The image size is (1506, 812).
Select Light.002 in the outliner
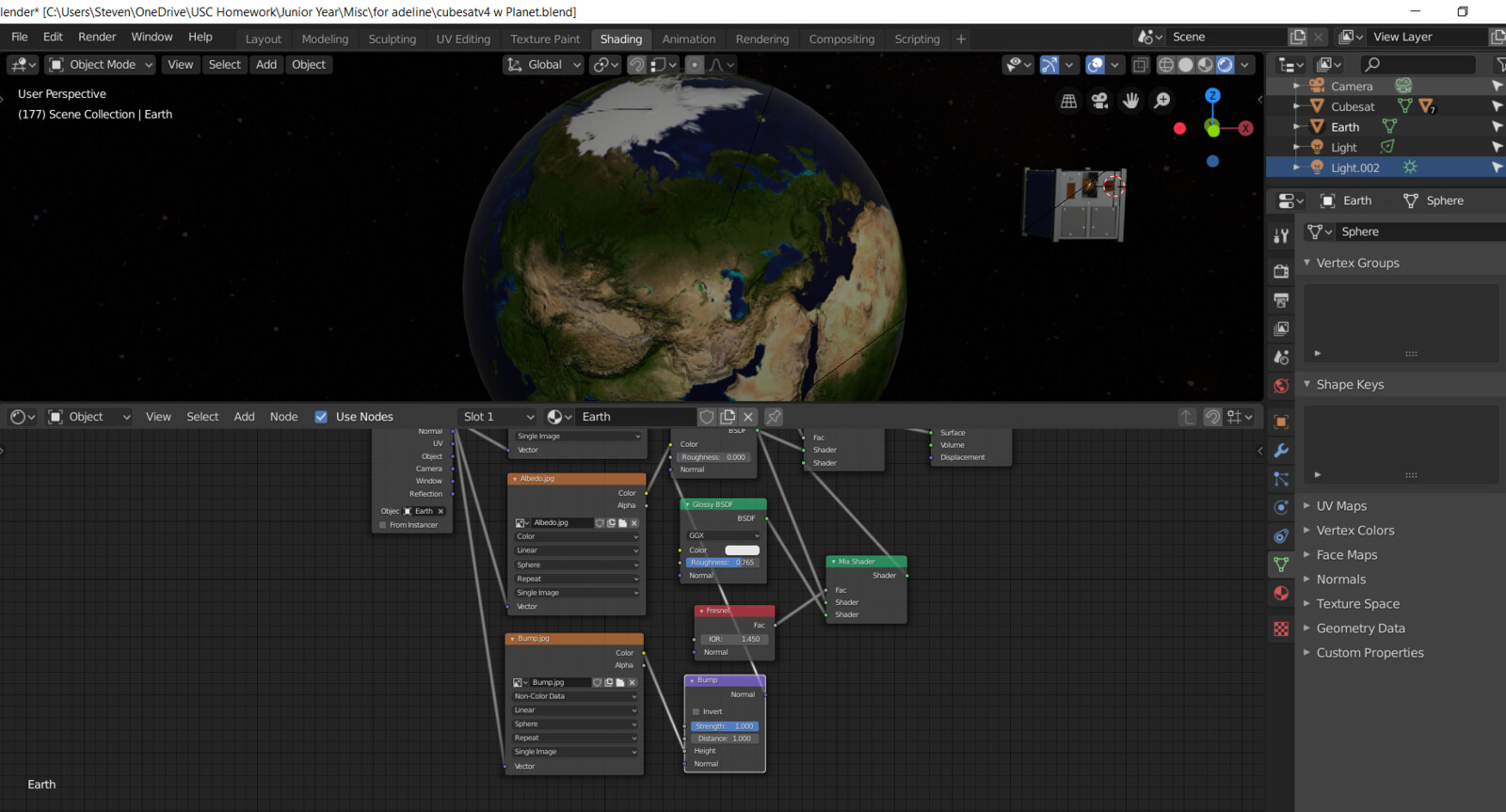click(x=1354, y=167)
